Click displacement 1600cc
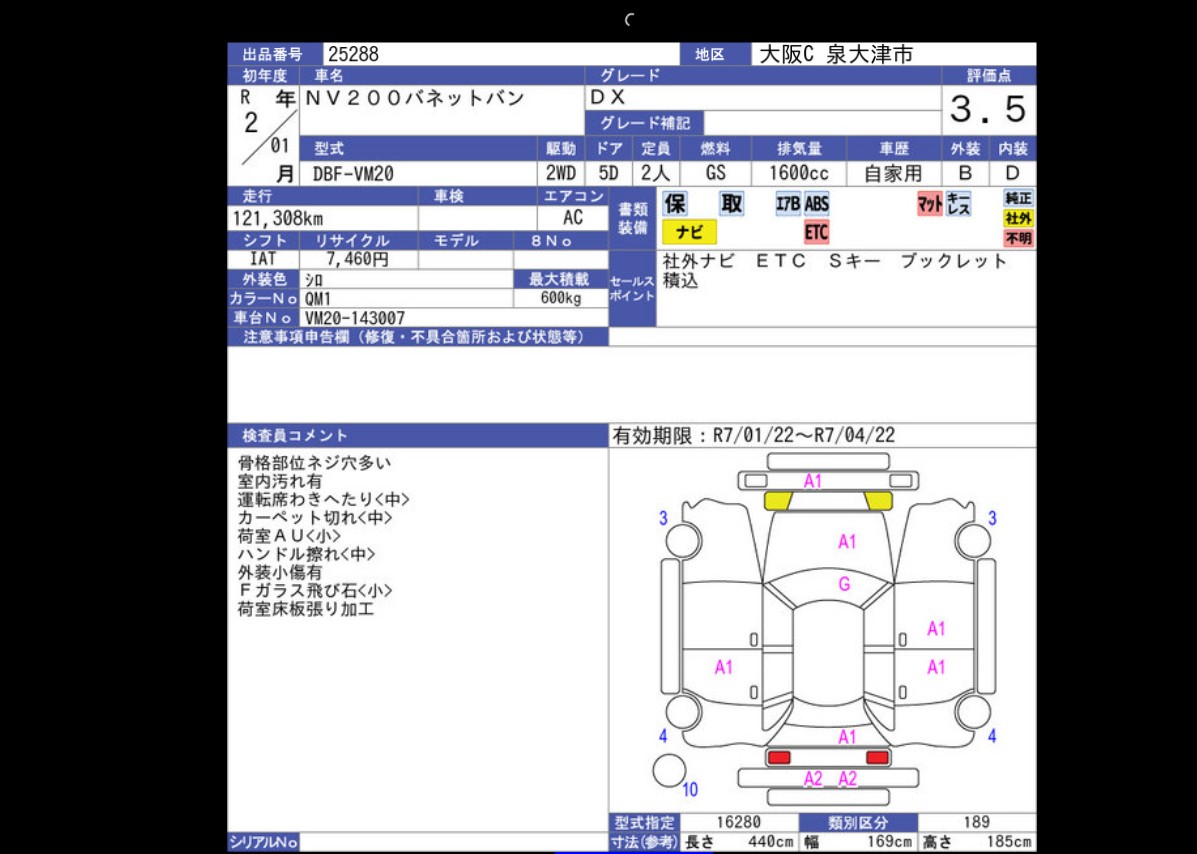 799,174
